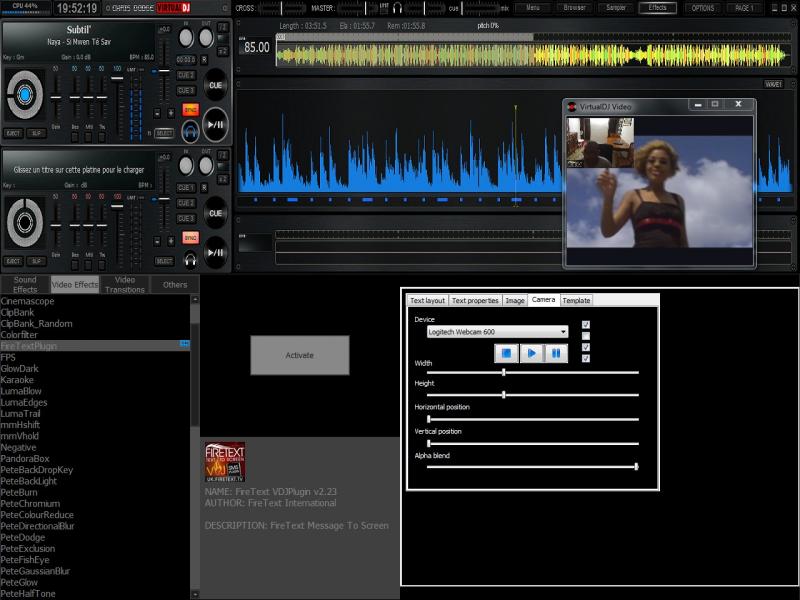Click SYNC on the bottom deck
The image size is (800, 600).
click(190, 238)
